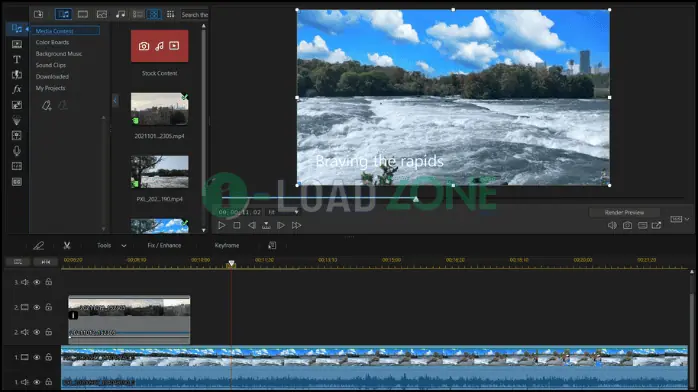Image resolution: width=698 pixels, height=392 pixels.
Task: Click the Render Preview button
Action: [x=624, y=213]
